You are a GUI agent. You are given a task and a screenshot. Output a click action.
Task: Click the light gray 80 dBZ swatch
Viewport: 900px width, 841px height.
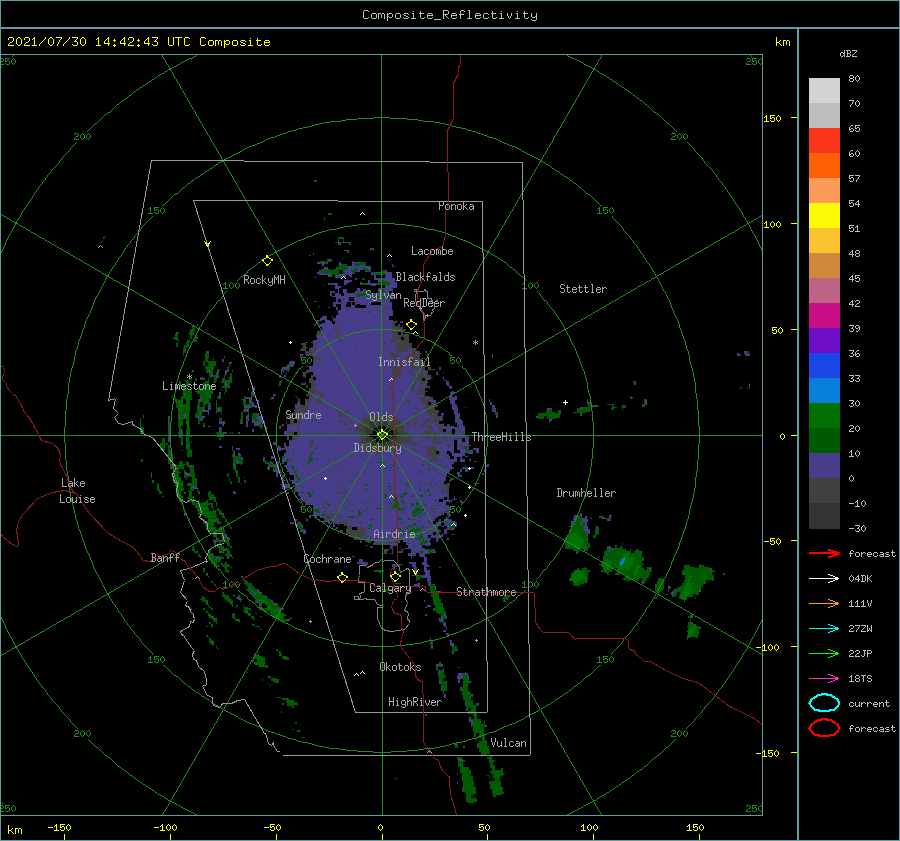[824, 91]
